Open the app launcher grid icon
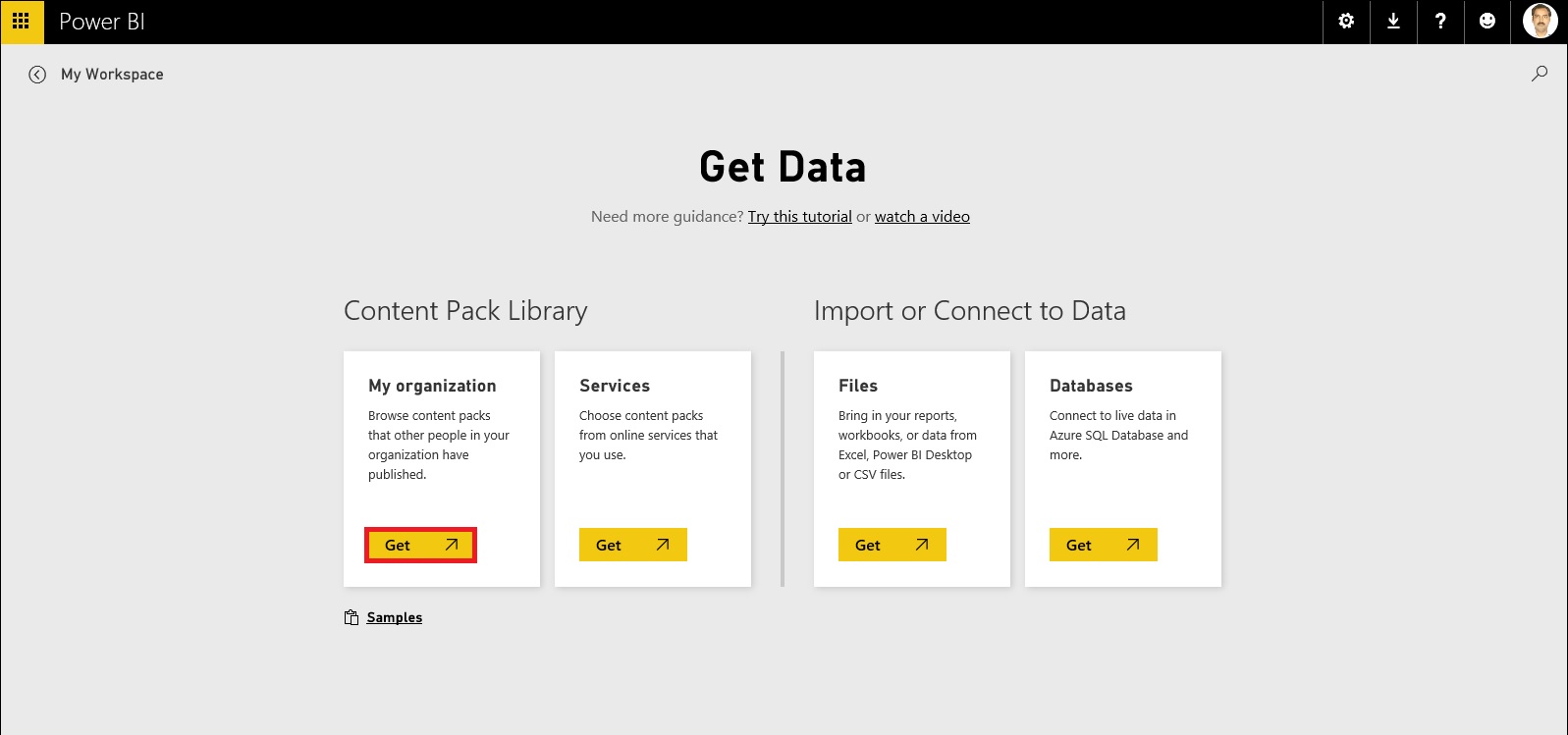 click(x=21, y=21)
